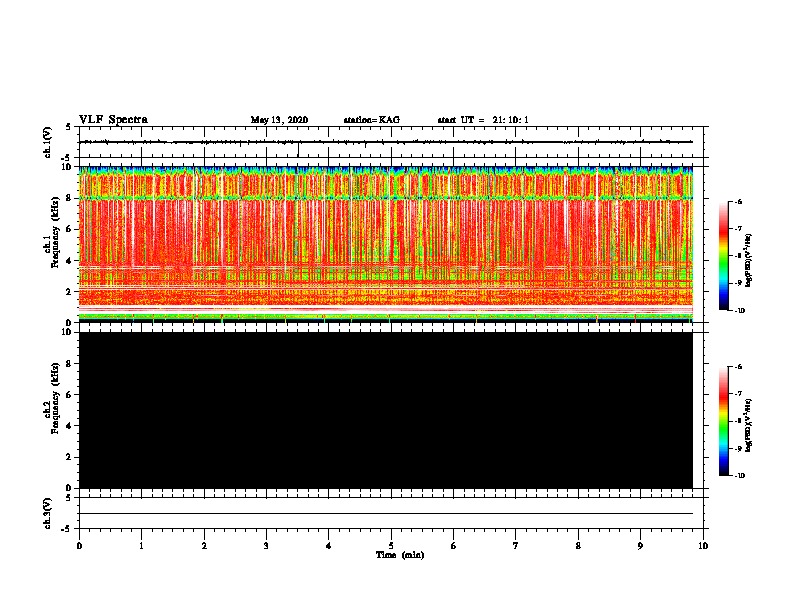Click the 'ch.3(V)' axis label

coord(48,513)
